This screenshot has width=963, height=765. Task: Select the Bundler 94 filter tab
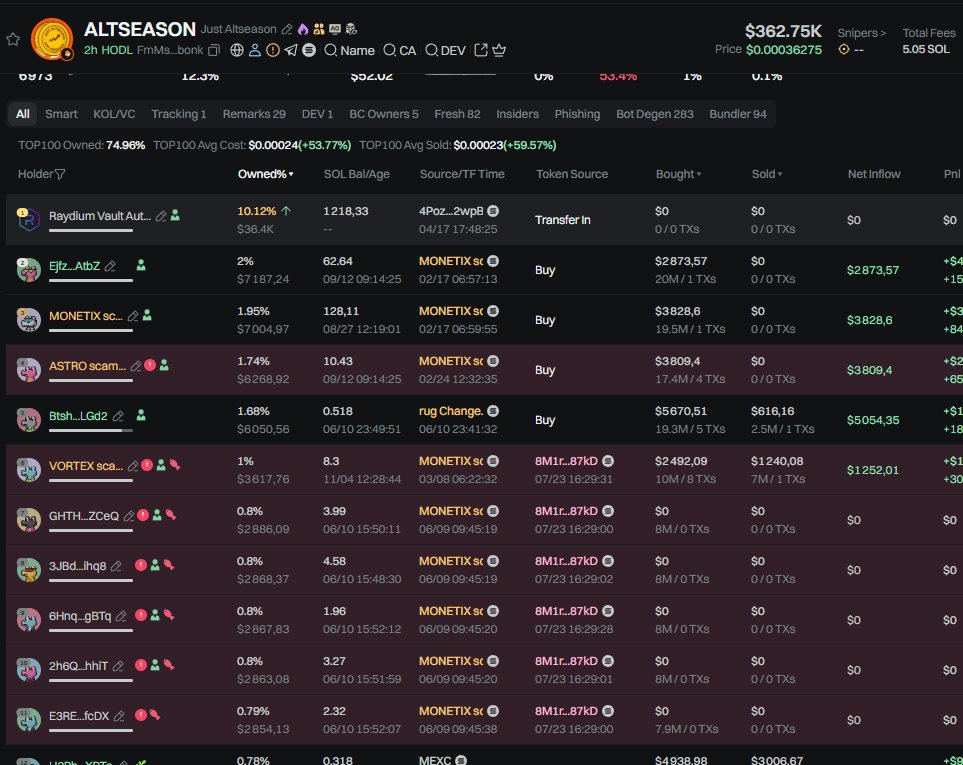[x=737, y=114]
